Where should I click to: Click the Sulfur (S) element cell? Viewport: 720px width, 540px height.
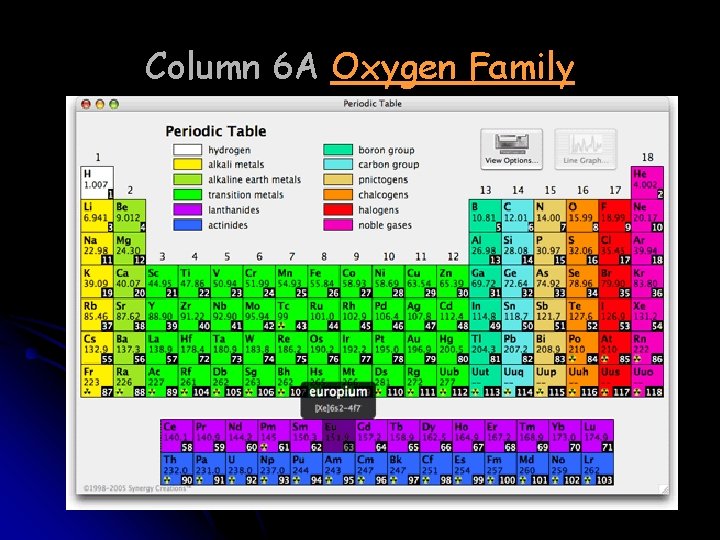click(583, 249)
